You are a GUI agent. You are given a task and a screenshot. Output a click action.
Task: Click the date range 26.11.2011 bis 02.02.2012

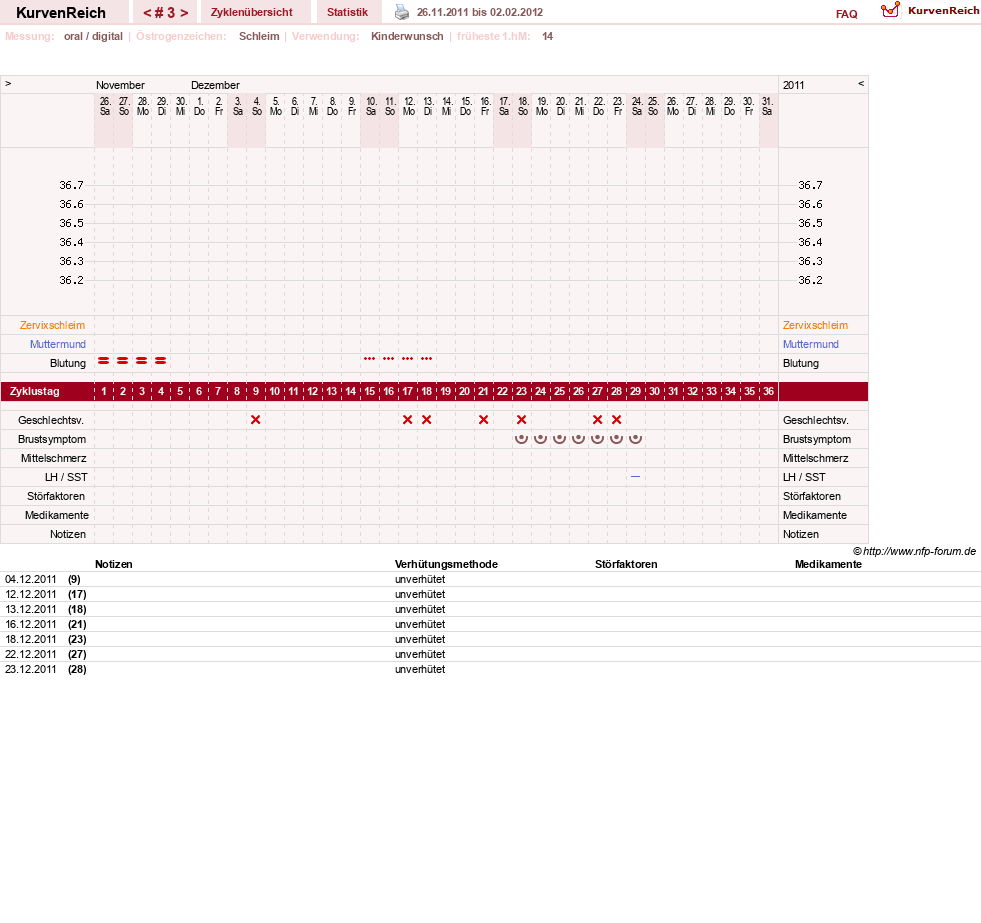pyautogui.click(x=480, y=13)
